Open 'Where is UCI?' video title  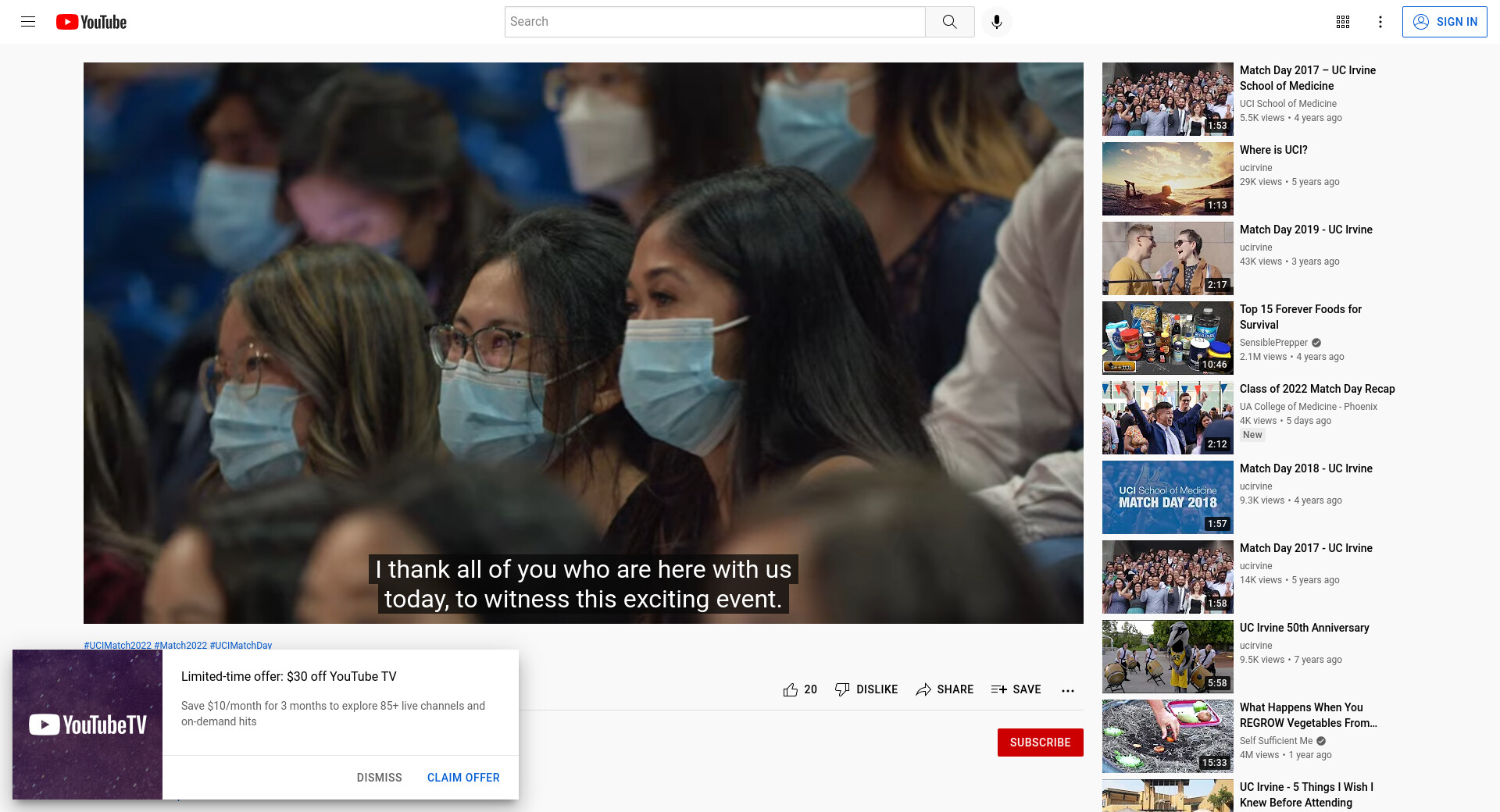pos(1273,150)
